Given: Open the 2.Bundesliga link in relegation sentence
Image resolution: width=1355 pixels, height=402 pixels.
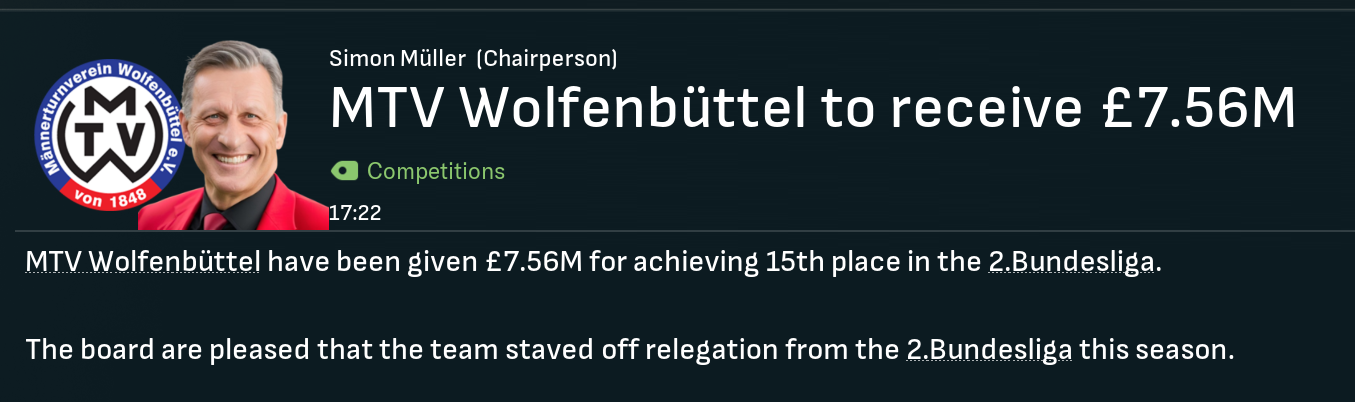Looking at the screenshot, I should pyautogui.click(x=988, y=350).
